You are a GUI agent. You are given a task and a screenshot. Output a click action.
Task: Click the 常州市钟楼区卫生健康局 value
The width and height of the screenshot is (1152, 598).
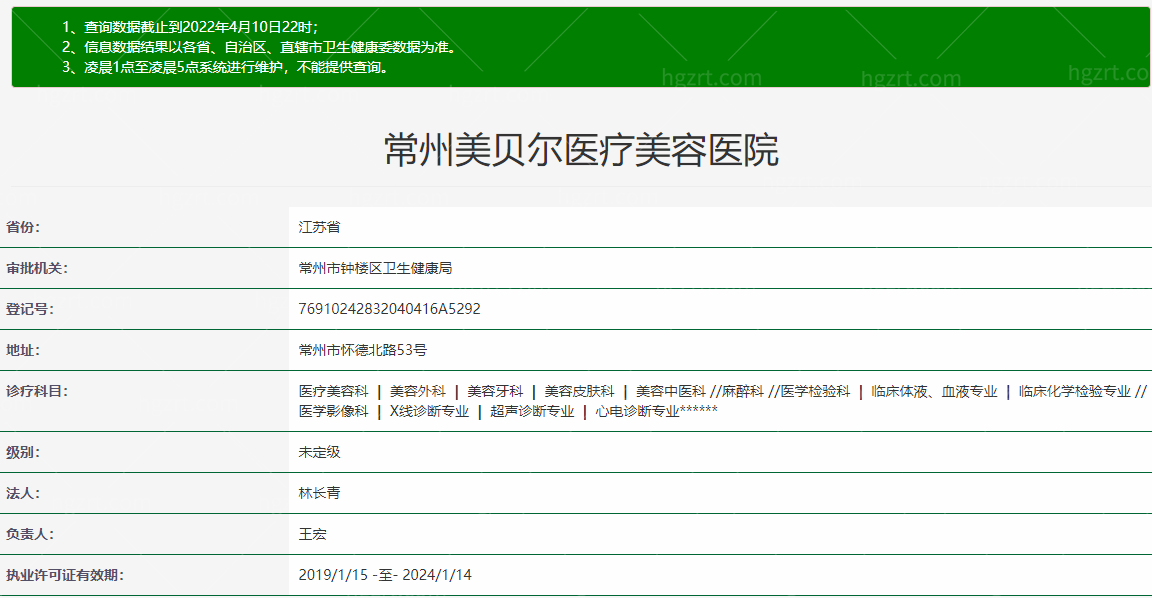coord(375,268)
